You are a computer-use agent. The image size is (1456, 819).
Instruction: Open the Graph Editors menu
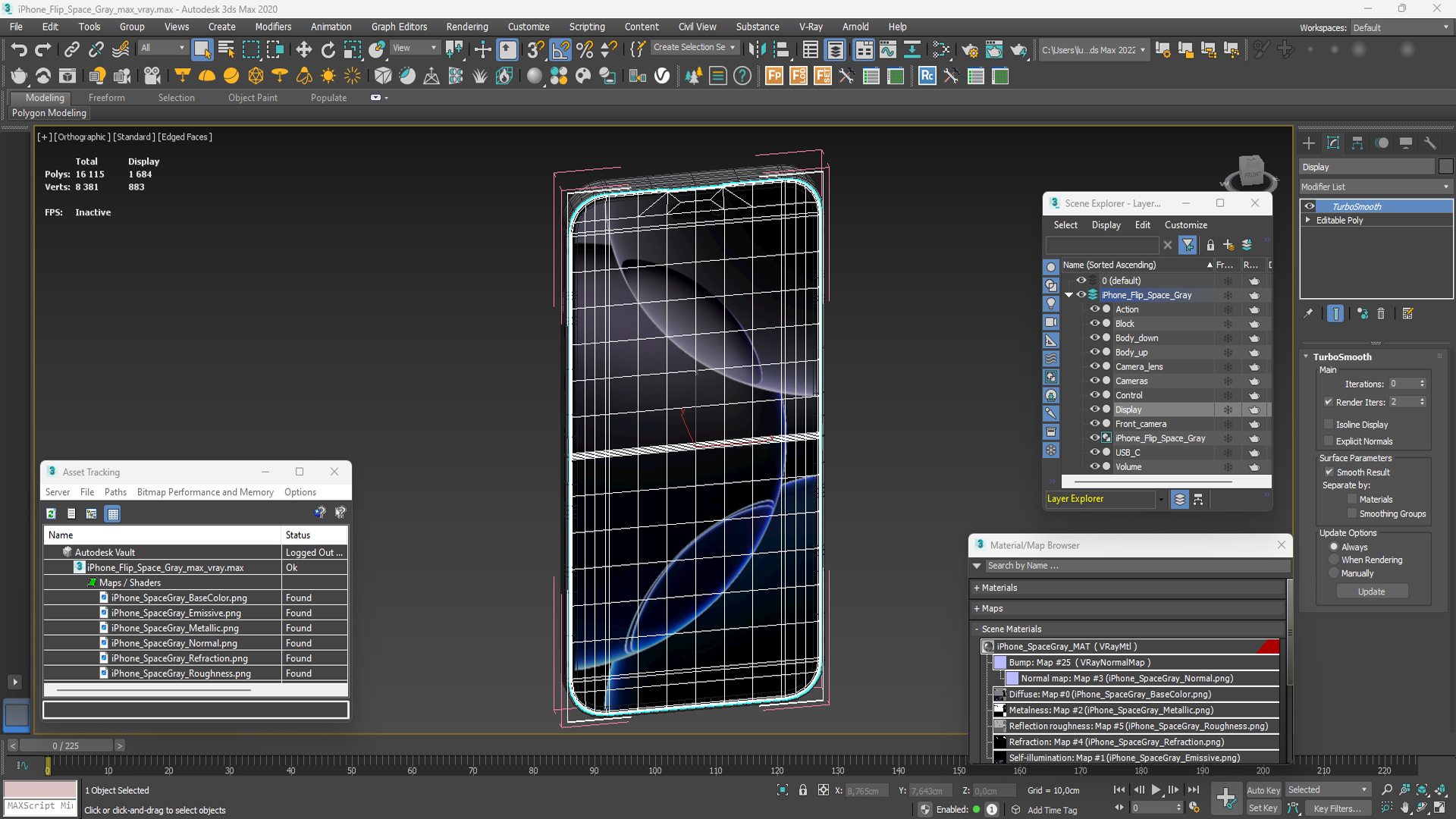[399, 27]
